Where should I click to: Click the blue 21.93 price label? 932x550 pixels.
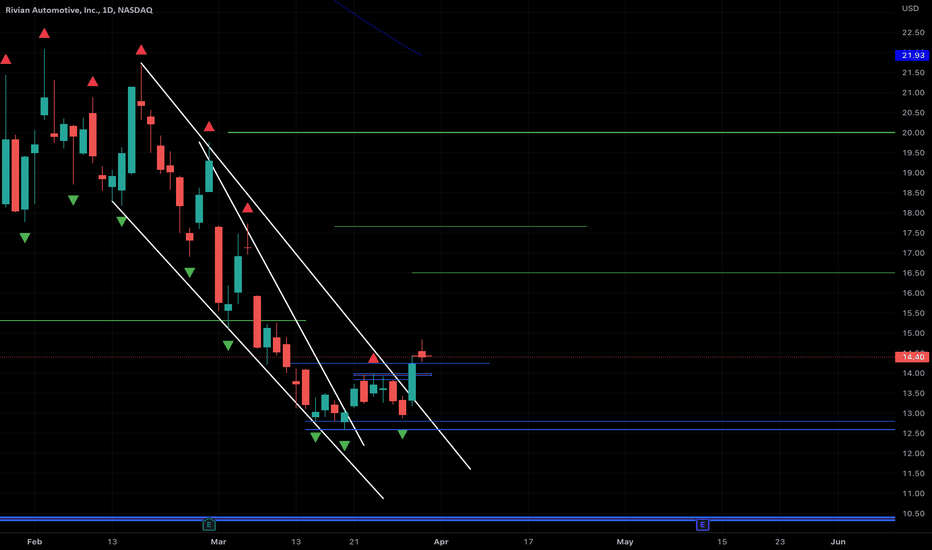[x=912, y=55]
